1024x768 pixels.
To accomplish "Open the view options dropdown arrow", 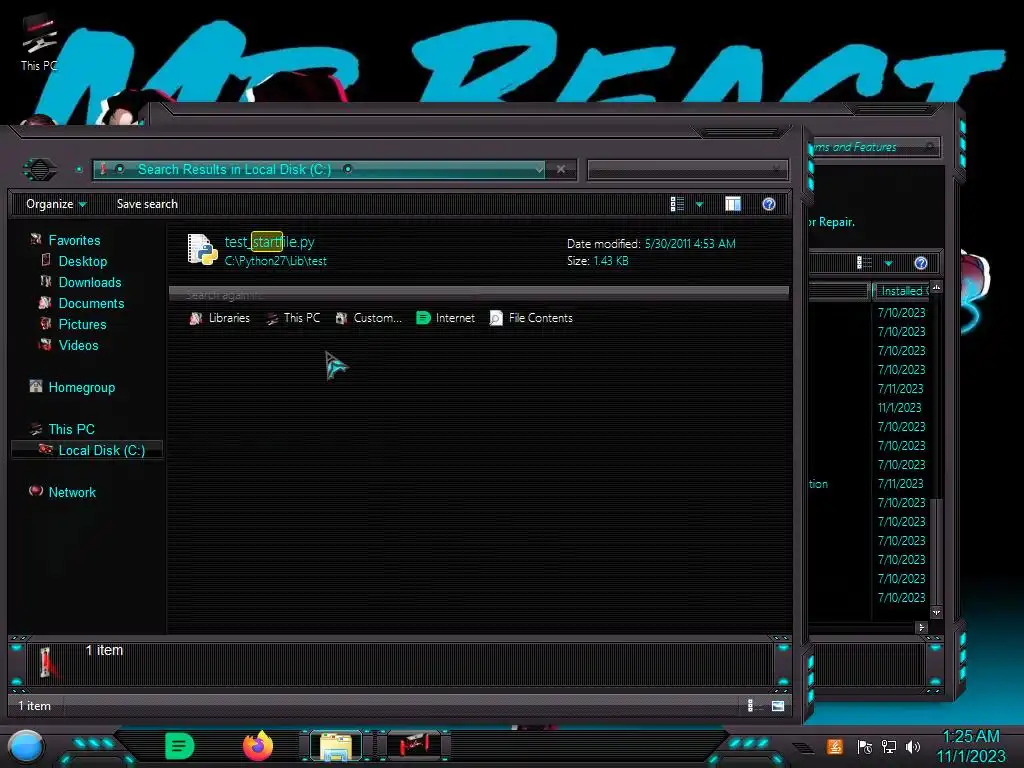I will (x=699, y=204).
